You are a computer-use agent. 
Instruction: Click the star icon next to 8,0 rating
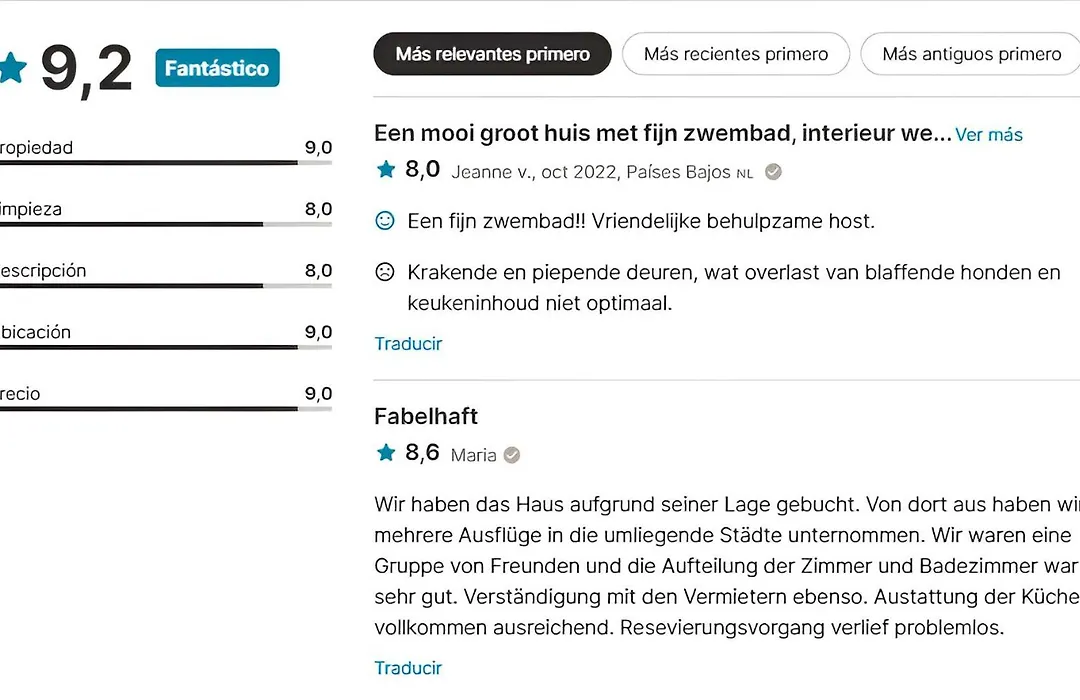click(386, 169)
